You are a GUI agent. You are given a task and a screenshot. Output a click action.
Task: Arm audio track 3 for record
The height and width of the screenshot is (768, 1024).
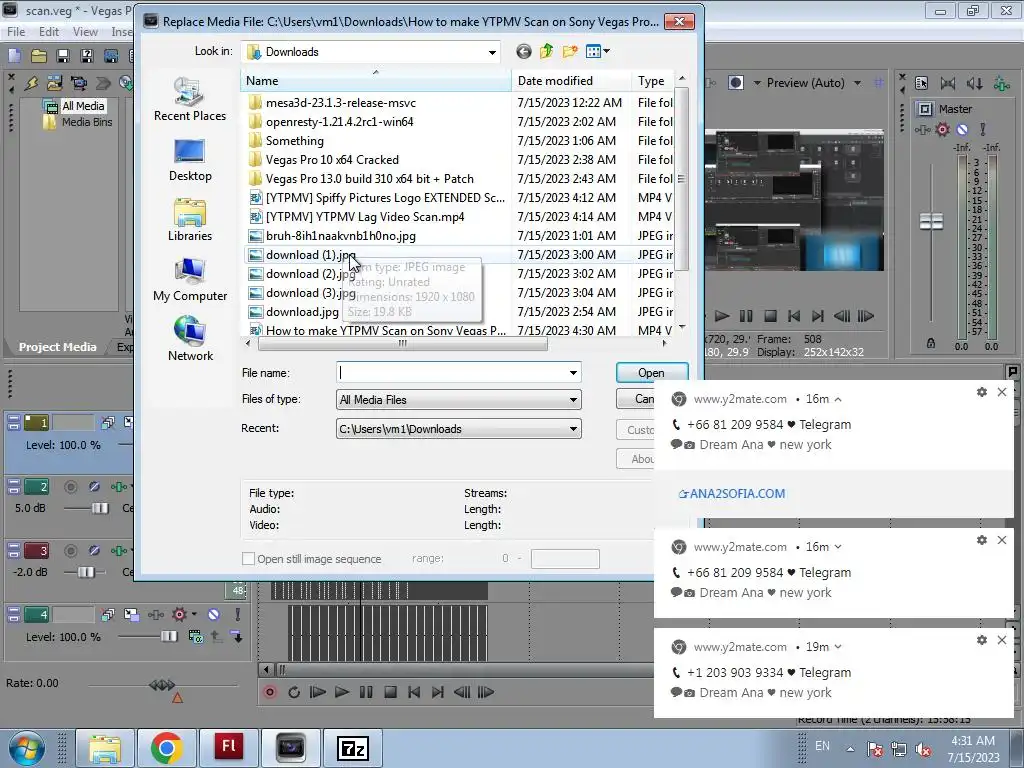(71, 551)
